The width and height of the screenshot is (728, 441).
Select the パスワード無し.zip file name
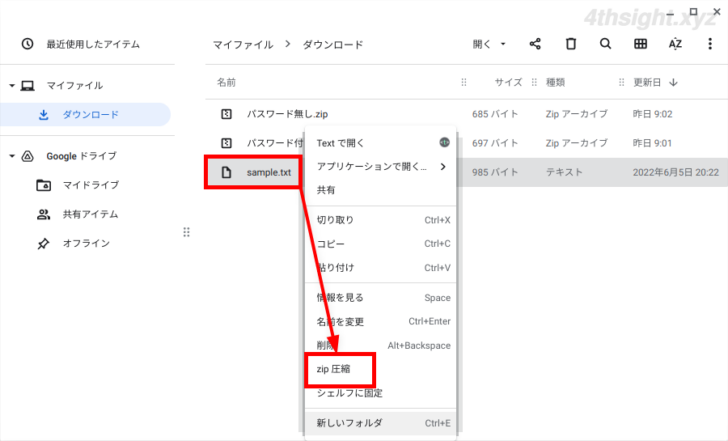click(287, 114)
